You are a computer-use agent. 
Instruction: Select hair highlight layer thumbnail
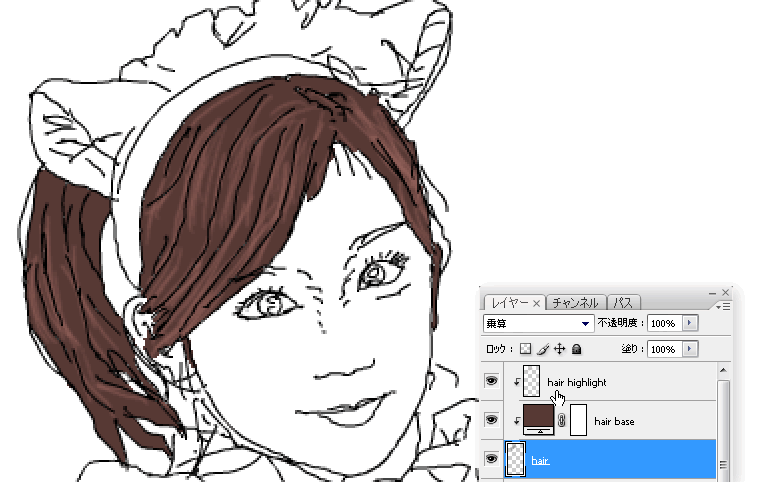[531, 381]
